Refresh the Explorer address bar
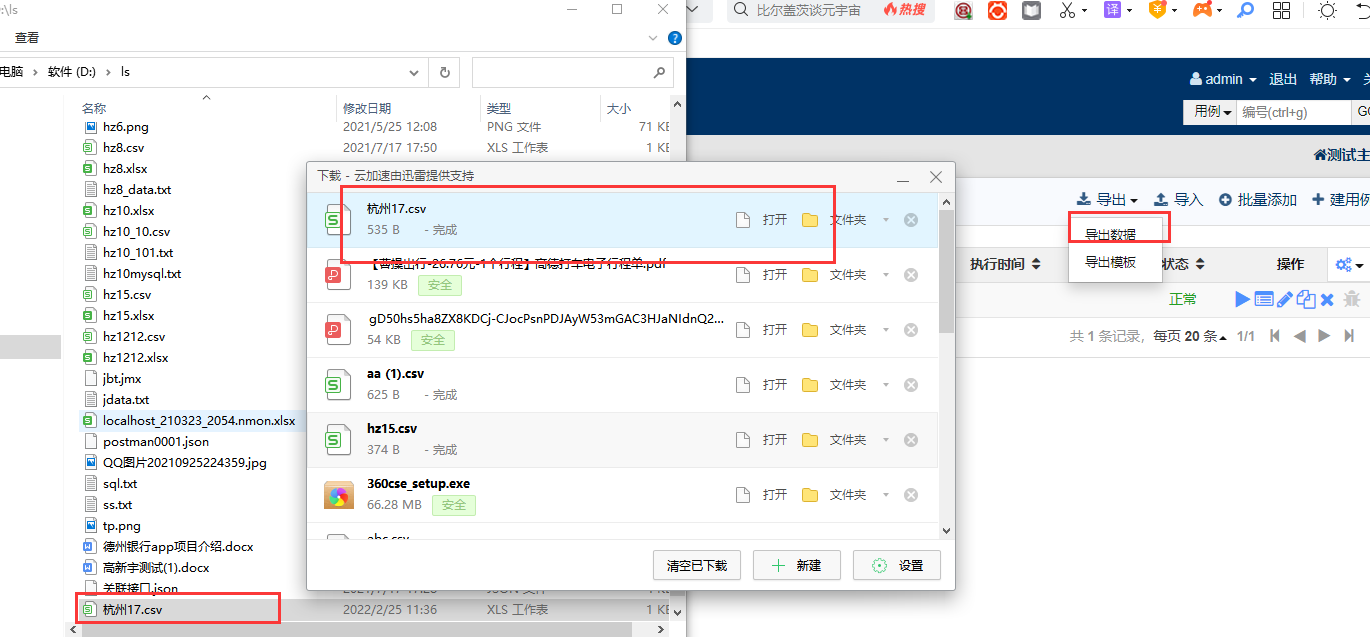Image resolution: width=1370 pixels, height=637 pixels. coord(445,72)
